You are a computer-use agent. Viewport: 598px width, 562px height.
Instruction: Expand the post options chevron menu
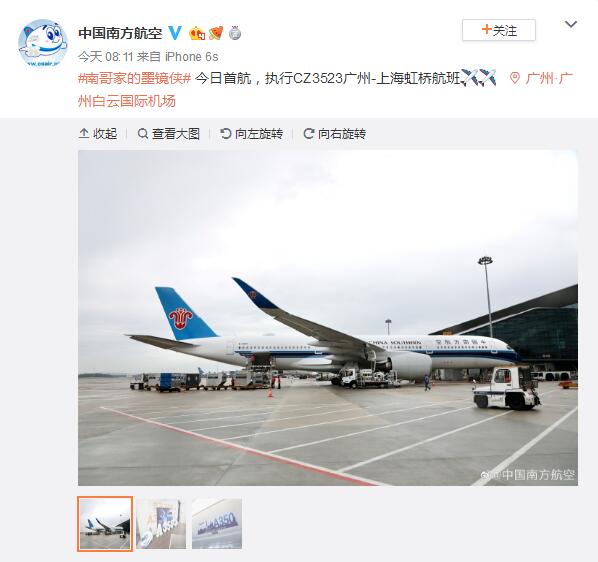point(571,24)
